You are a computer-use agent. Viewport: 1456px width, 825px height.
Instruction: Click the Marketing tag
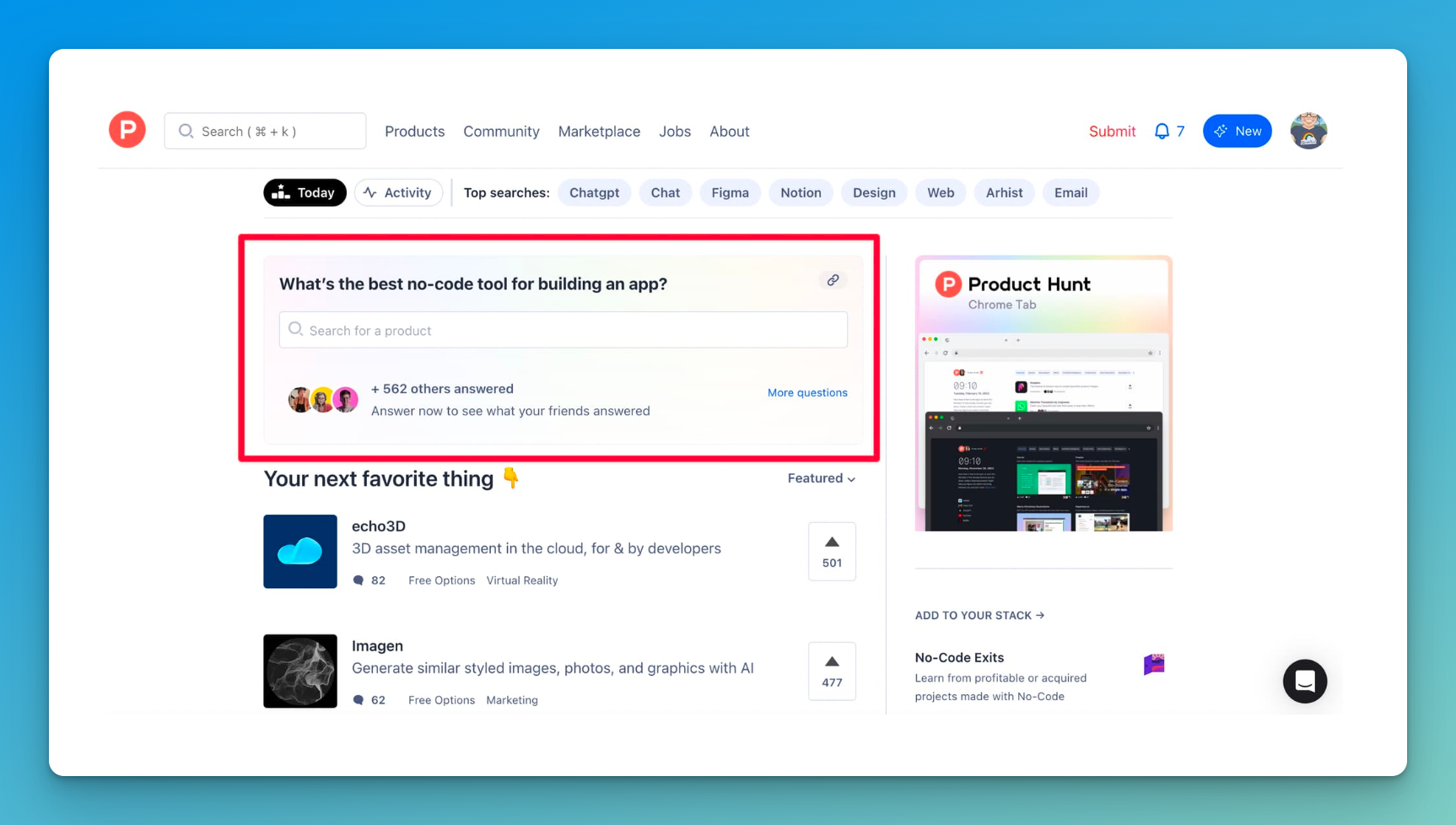(512, 700)
